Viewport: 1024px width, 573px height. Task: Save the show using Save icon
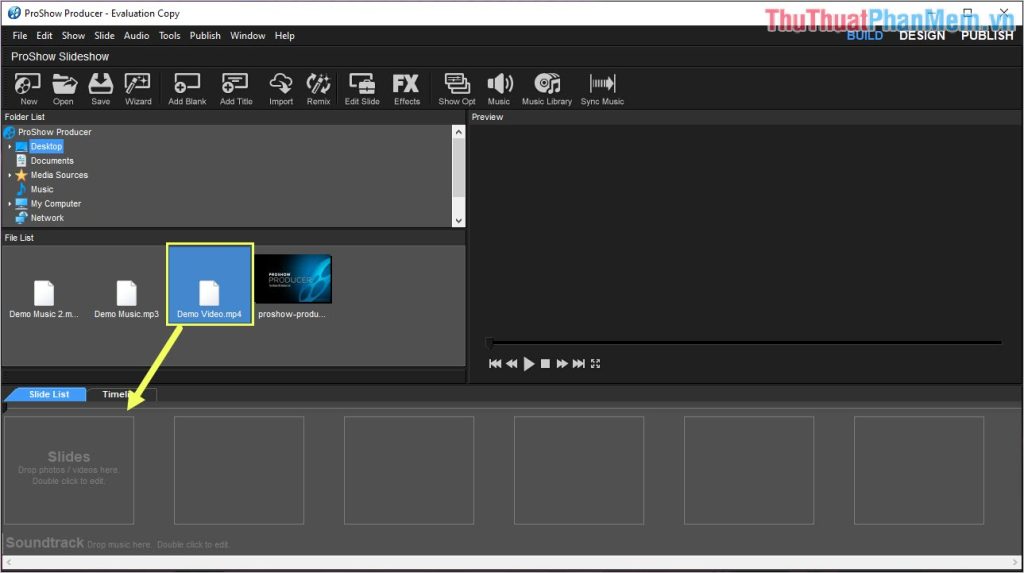pos(101,89)
